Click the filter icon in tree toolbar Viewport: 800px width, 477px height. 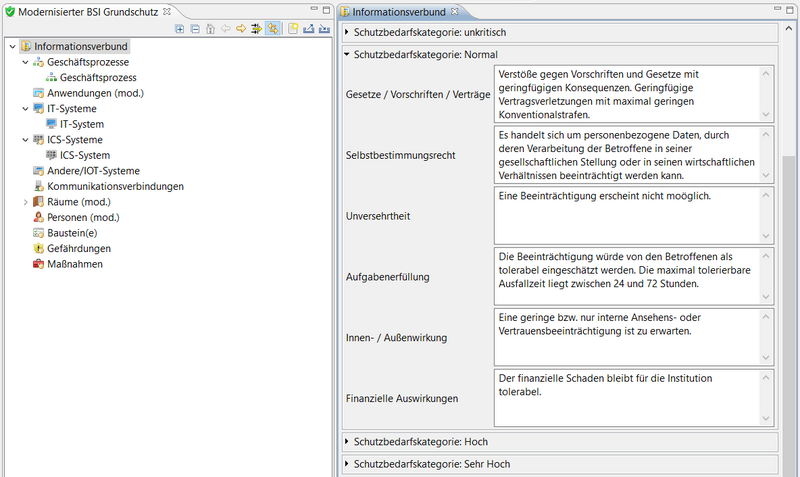(256, 29)
